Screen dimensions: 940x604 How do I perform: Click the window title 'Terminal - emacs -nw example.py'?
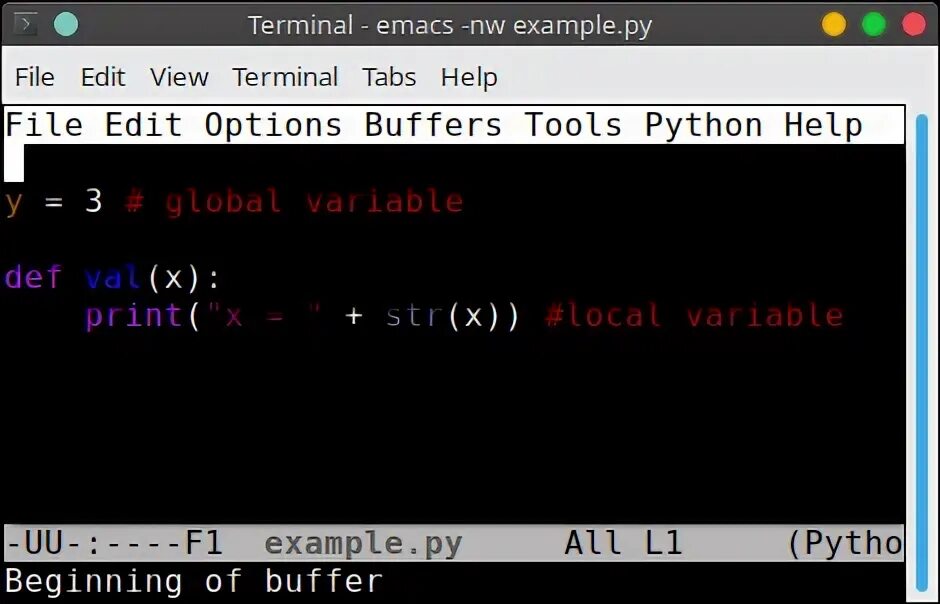450,26
